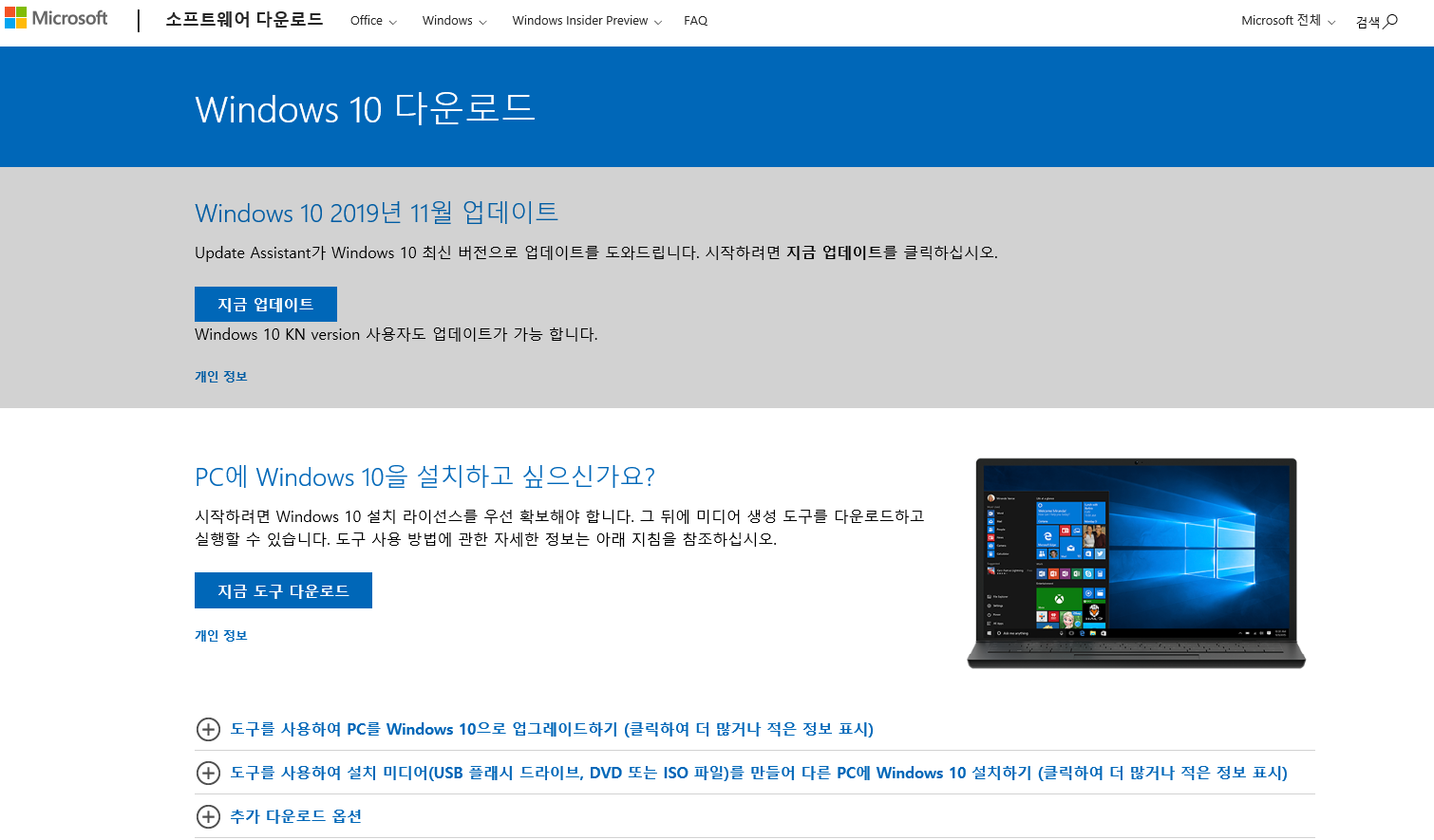Click the 지금 도구 다운로드 button
Screen dimensions: 1434x840
click(283, 590)
